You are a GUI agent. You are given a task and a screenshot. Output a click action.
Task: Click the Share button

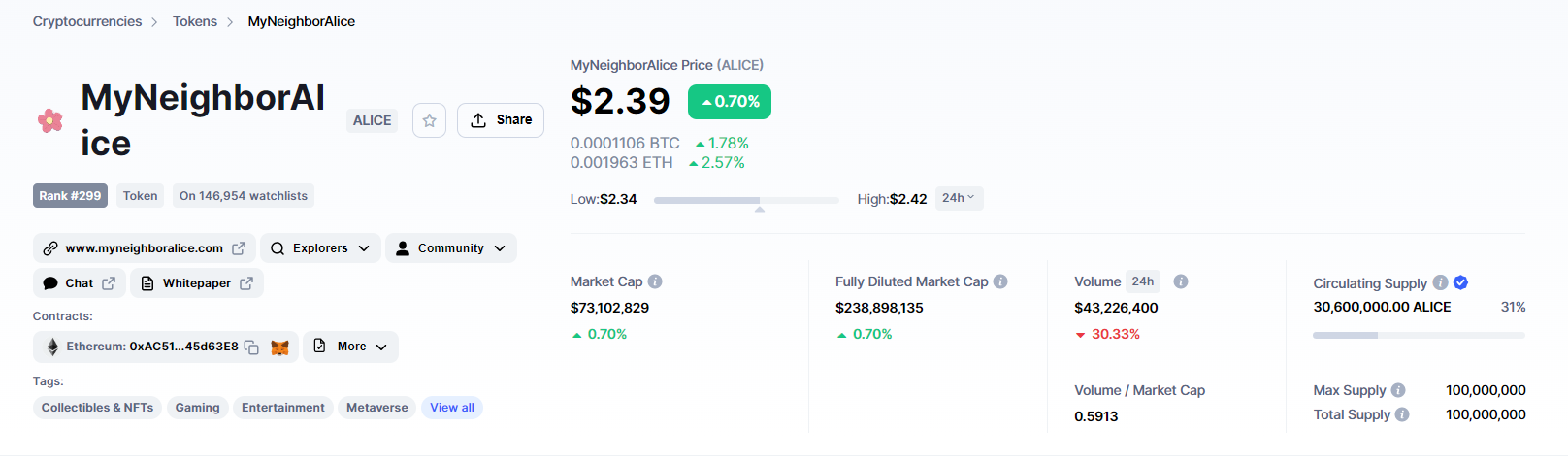coord(501,120)
